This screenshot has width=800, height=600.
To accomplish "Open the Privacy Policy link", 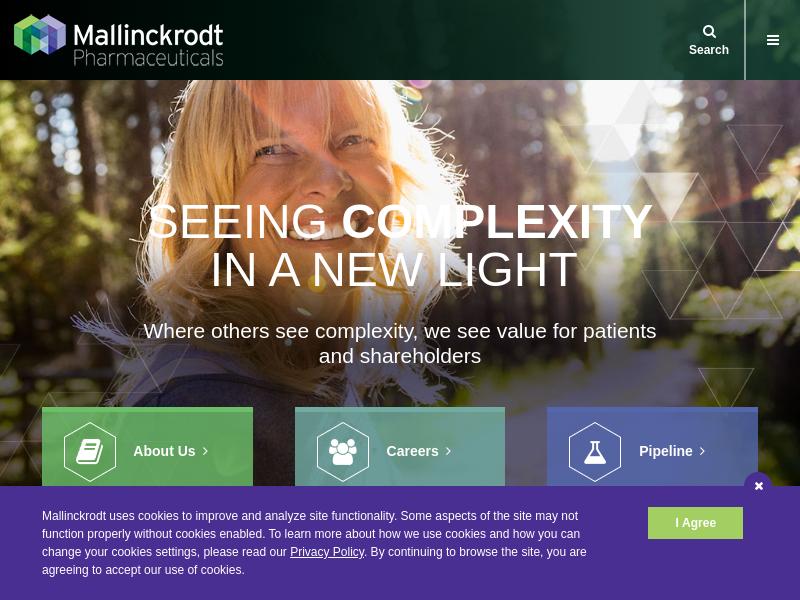I will click(x=327, y=552).
